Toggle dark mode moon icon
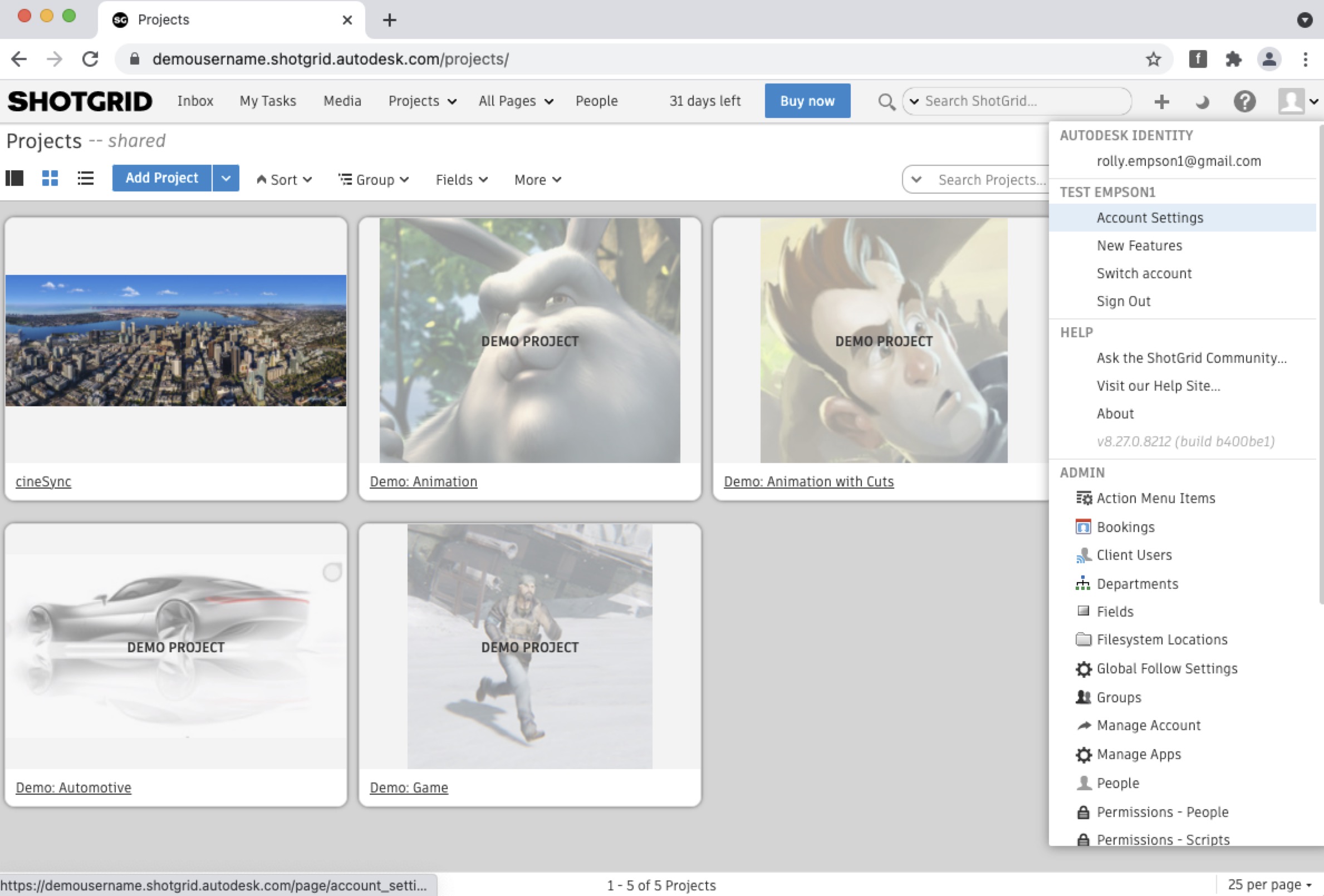 pyautogui.click(x=1202, y=102)
